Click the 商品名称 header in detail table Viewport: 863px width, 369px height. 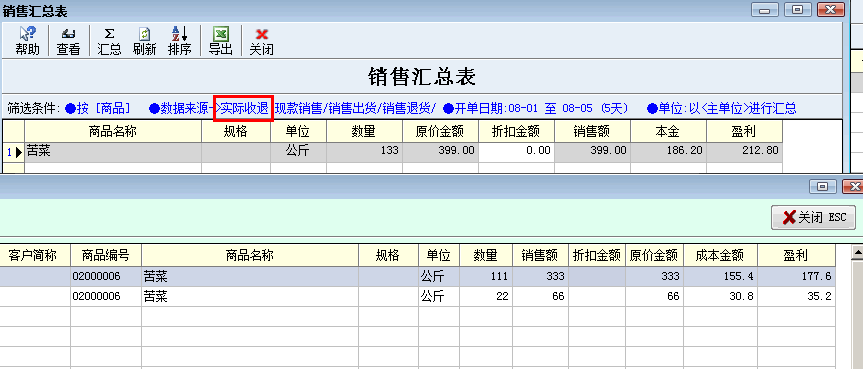(250, 256)
